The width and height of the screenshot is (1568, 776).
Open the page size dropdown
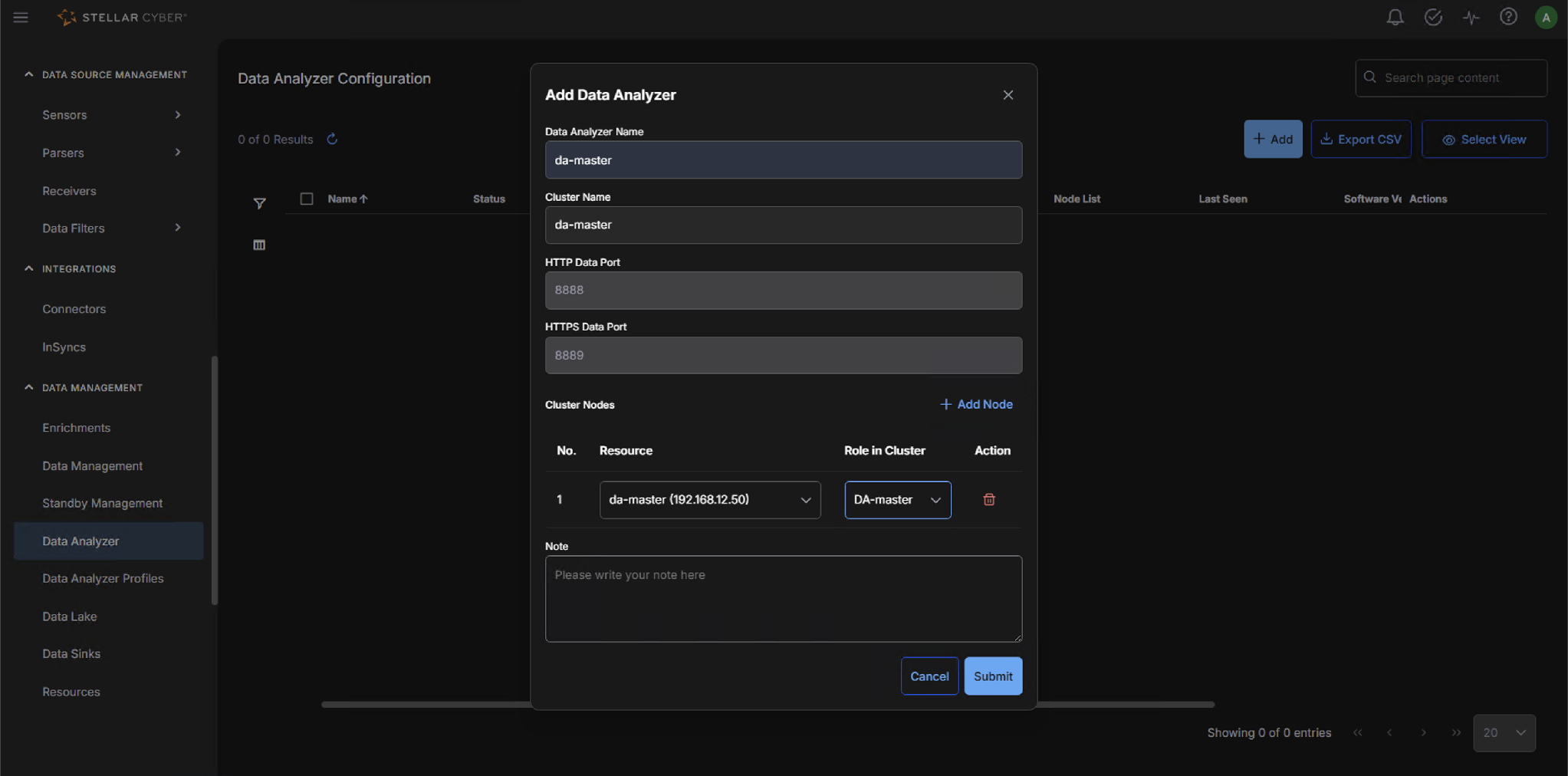[1504, 733]
